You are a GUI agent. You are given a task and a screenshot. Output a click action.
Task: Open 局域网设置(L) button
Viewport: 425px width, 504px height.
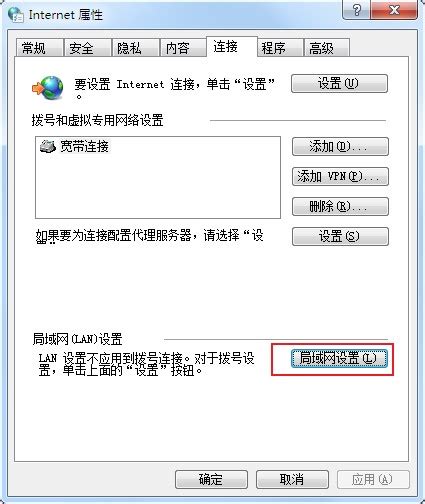point(339,359)
